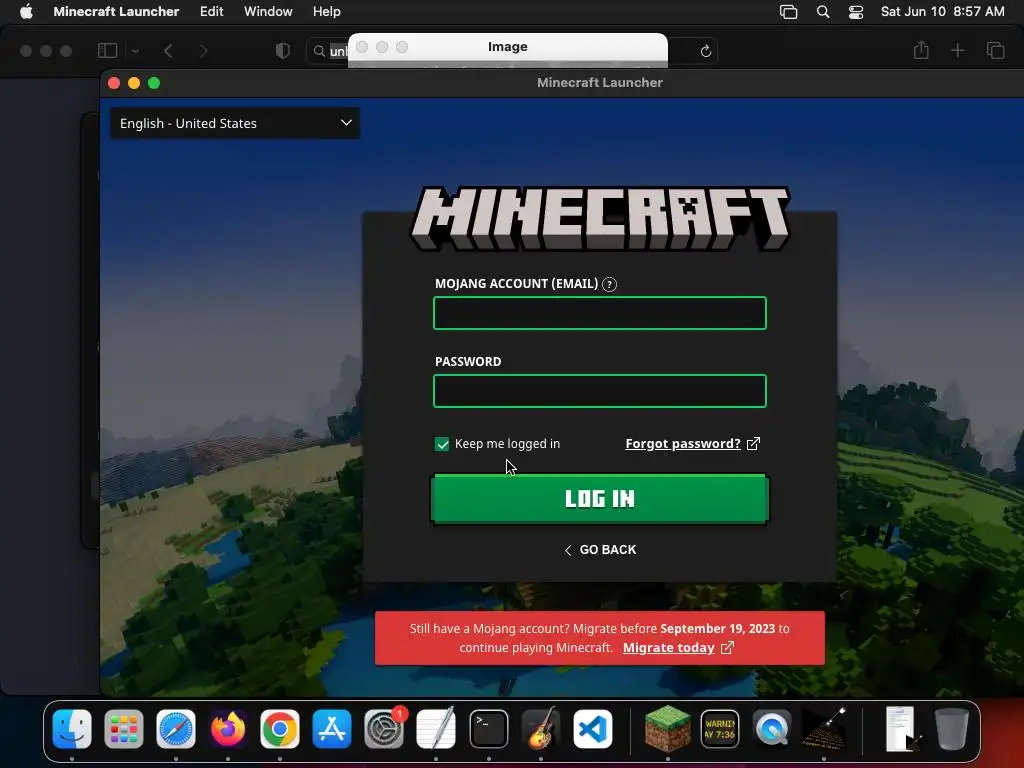Open Terminal from the dock
The image size is (1024, 768).
488,729
